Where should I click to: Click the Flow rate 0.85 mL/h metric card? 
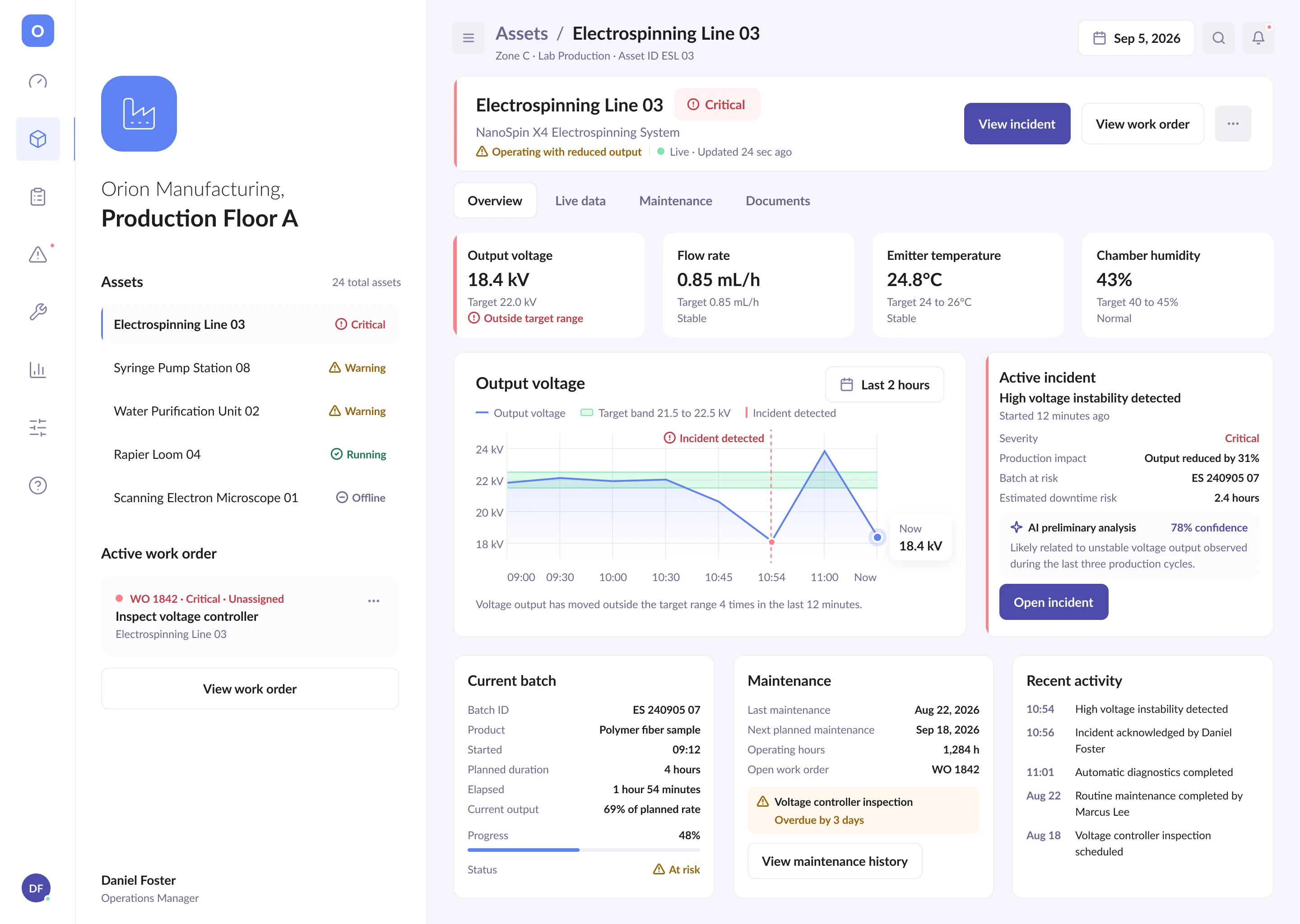[x=758, y=285]
